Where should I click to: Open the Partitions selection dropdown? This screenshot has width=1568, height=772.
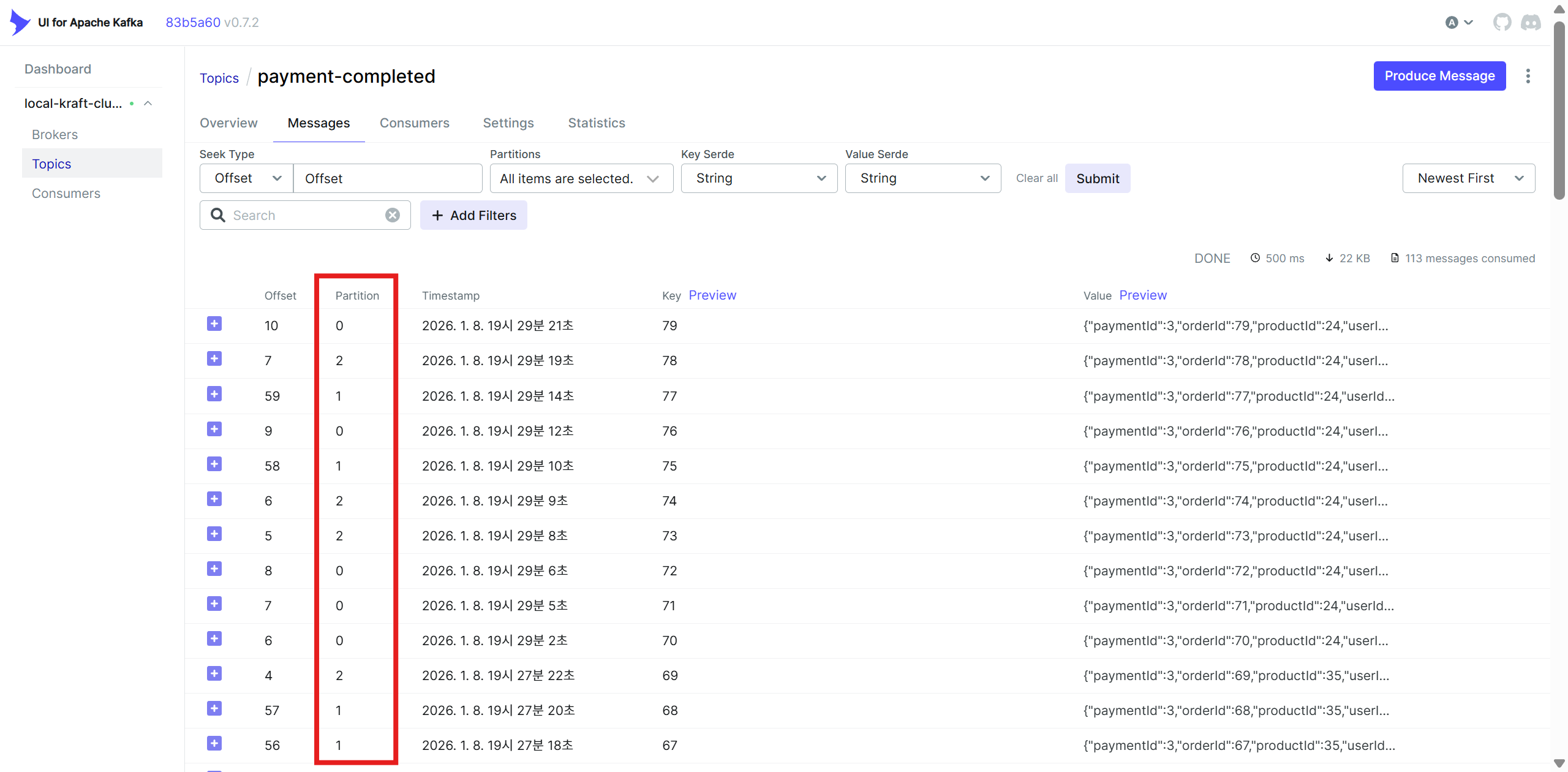pos(581,178)
